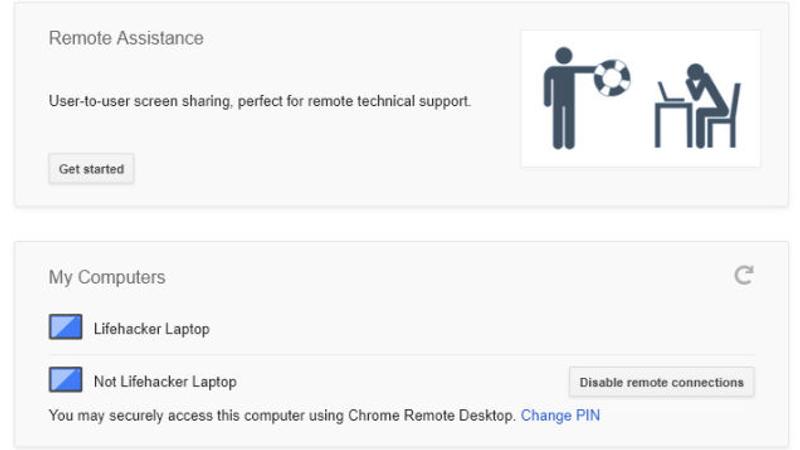Image resolution: width=800 pixels, height=450 pixels.
Task: Start Remote Assistance with Get started
Action: [x=91, y=169]
